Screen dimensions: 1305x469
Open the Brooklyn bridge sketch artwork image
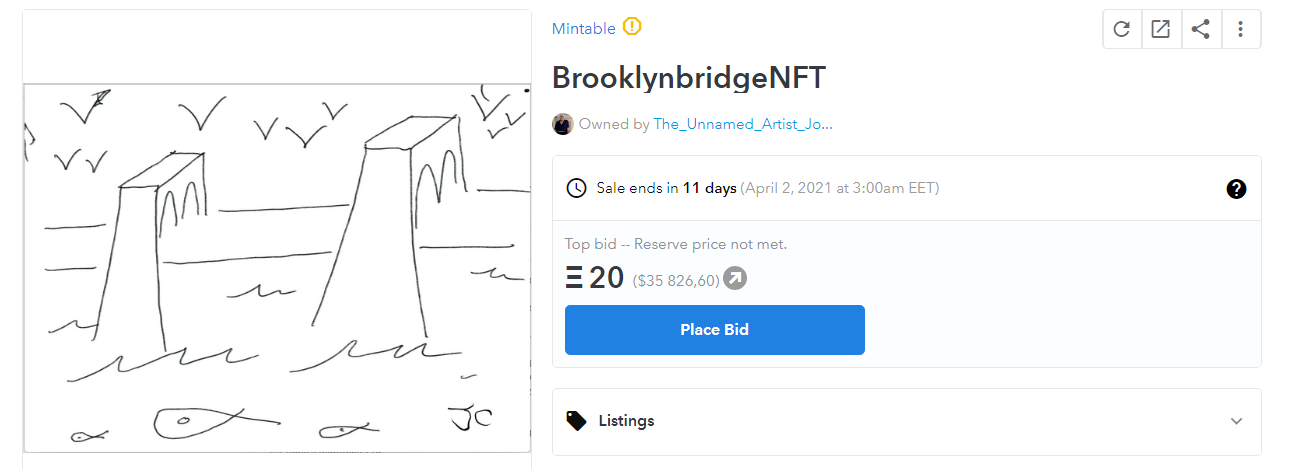[277, 268]
